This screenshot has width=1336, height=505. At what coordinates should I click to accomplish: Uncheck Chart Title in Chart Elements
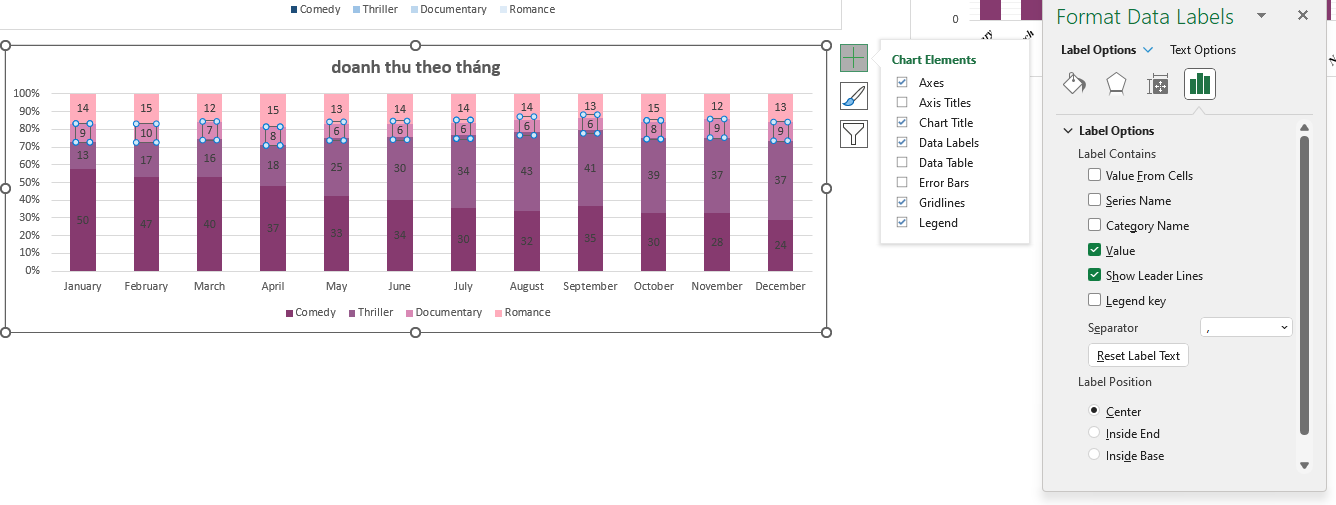coord(902,123)
